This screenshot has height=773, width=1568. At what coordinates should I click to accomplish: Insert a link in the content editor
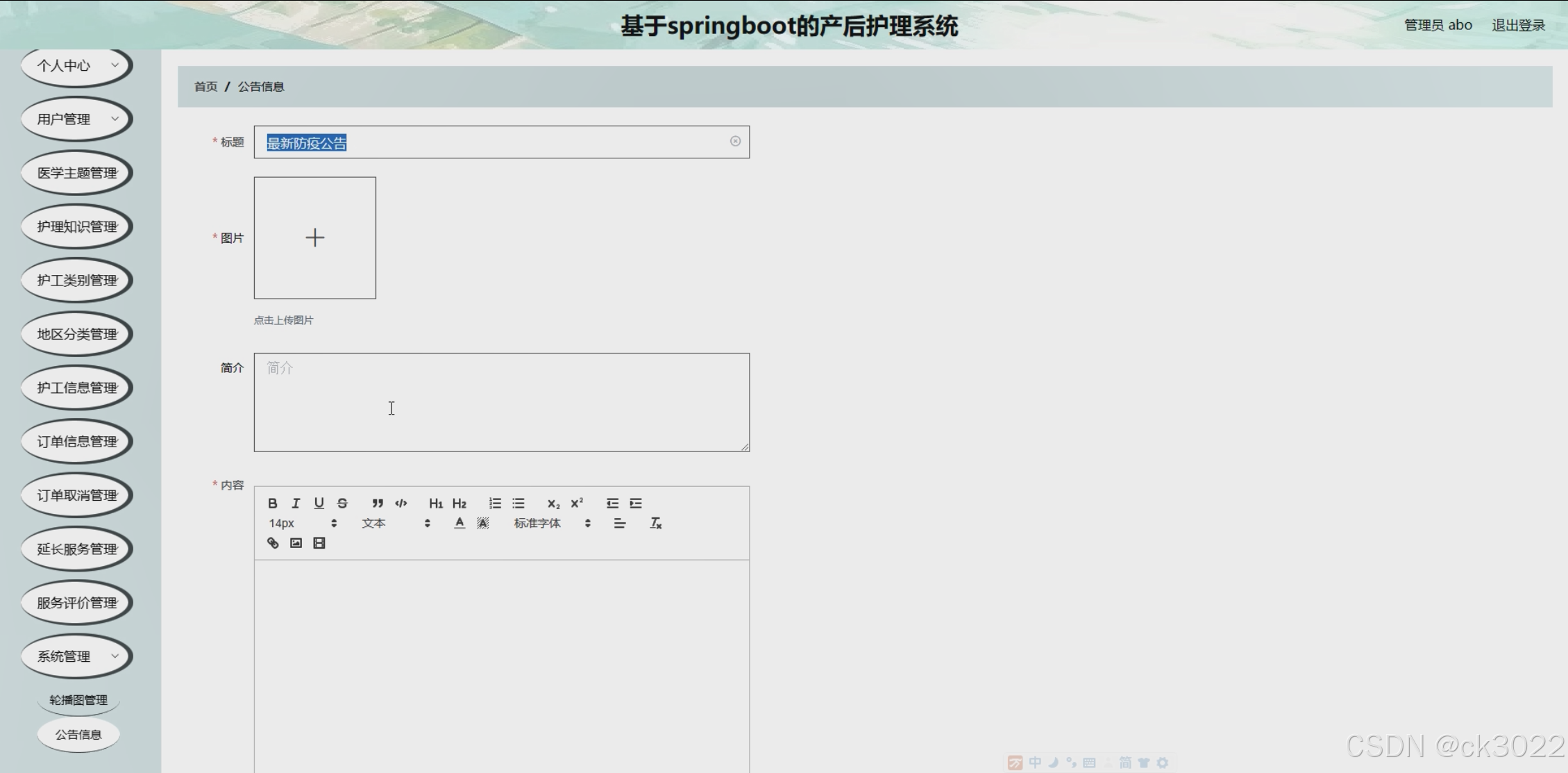pos(273,543)
